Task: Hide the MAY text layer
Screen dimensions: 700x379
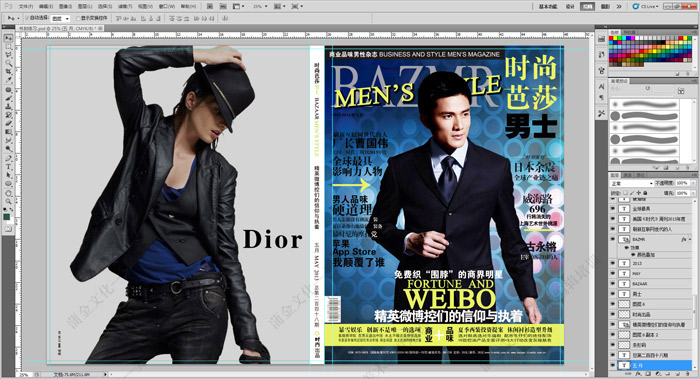Action: pyautogui.click(x=612, y=273)
